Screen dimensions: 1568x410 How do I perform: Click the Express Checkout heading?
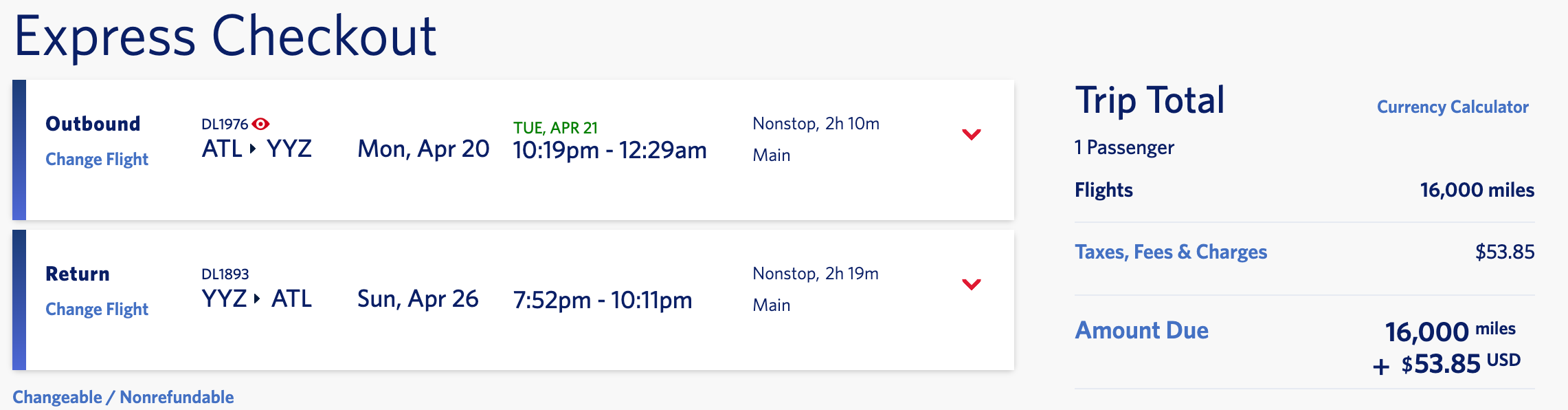[x=225, y=36]
